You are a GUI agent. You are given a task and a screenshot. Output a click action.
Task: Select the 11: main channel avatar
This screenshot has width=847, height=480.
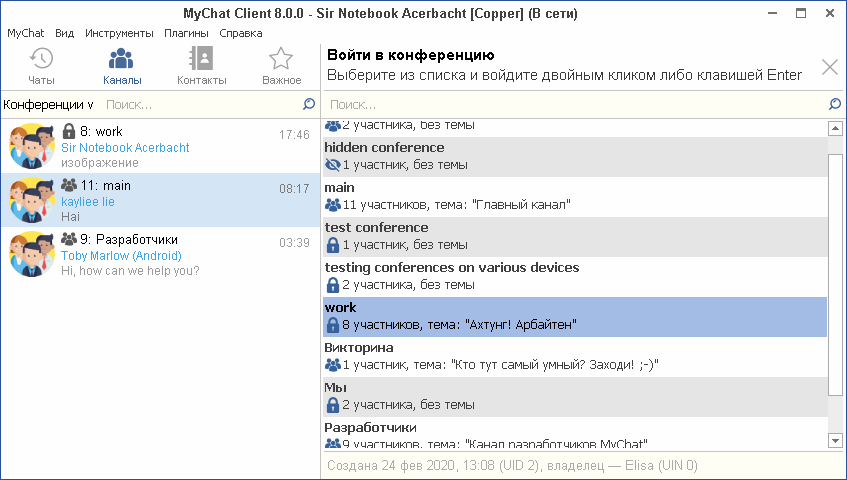click(x=32, y=200)
